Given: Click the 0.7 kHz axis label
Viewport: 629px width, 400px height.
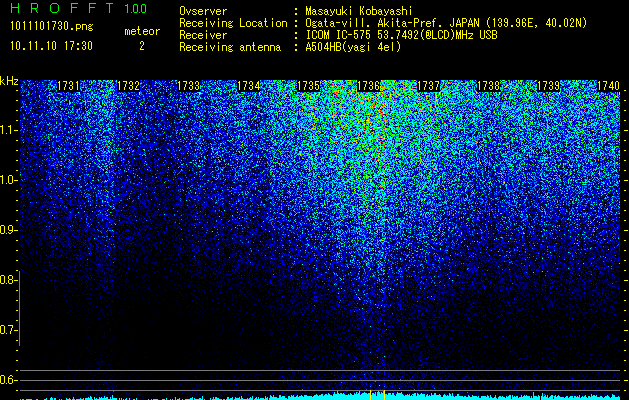Looking at the screenshot, I should coord(8,330).
